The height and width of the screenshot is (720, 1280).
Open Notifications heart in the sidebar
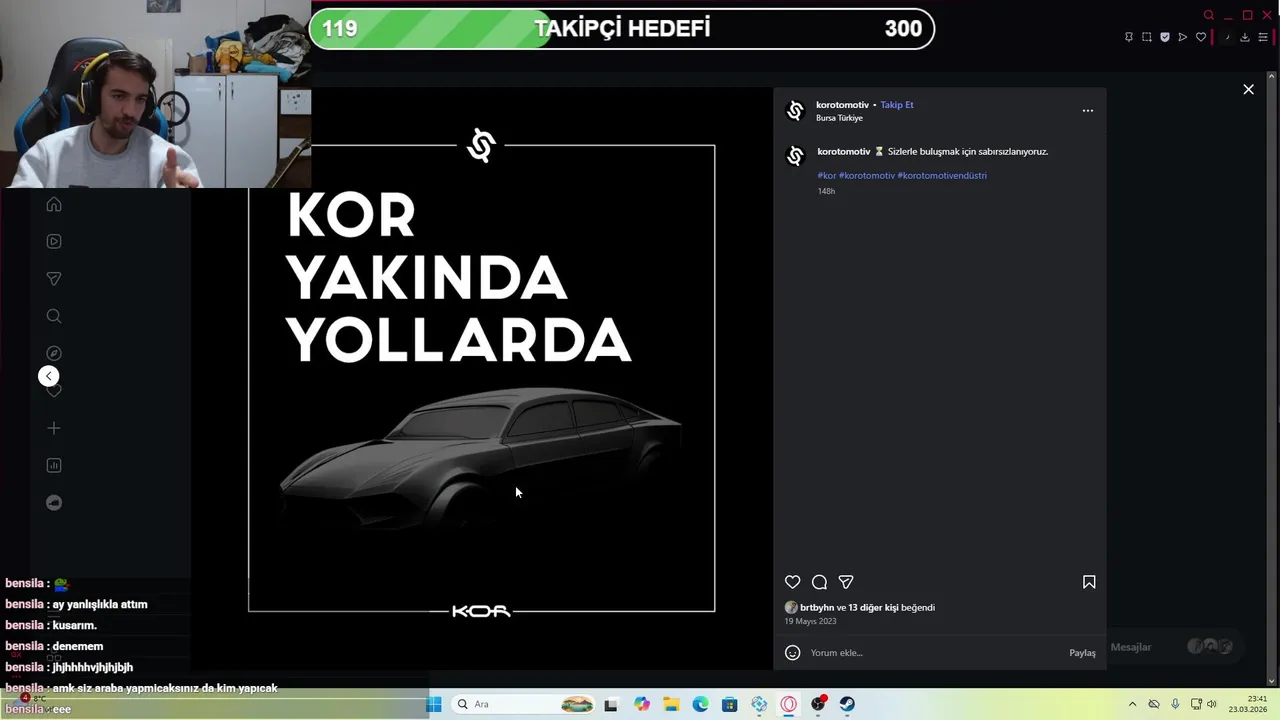(x=54, y=391)
